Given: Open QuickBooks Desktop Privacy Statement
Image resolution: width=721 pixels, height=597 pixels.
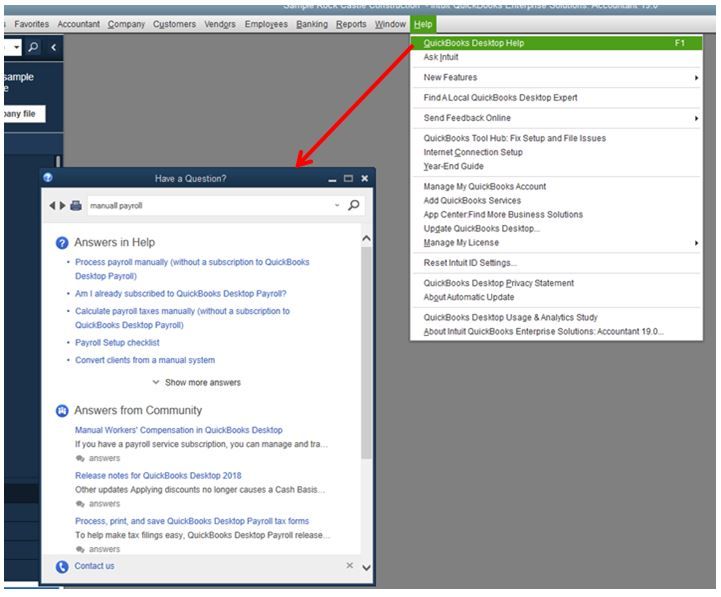Looking at the screenshot, I should (x=556, y=283).
